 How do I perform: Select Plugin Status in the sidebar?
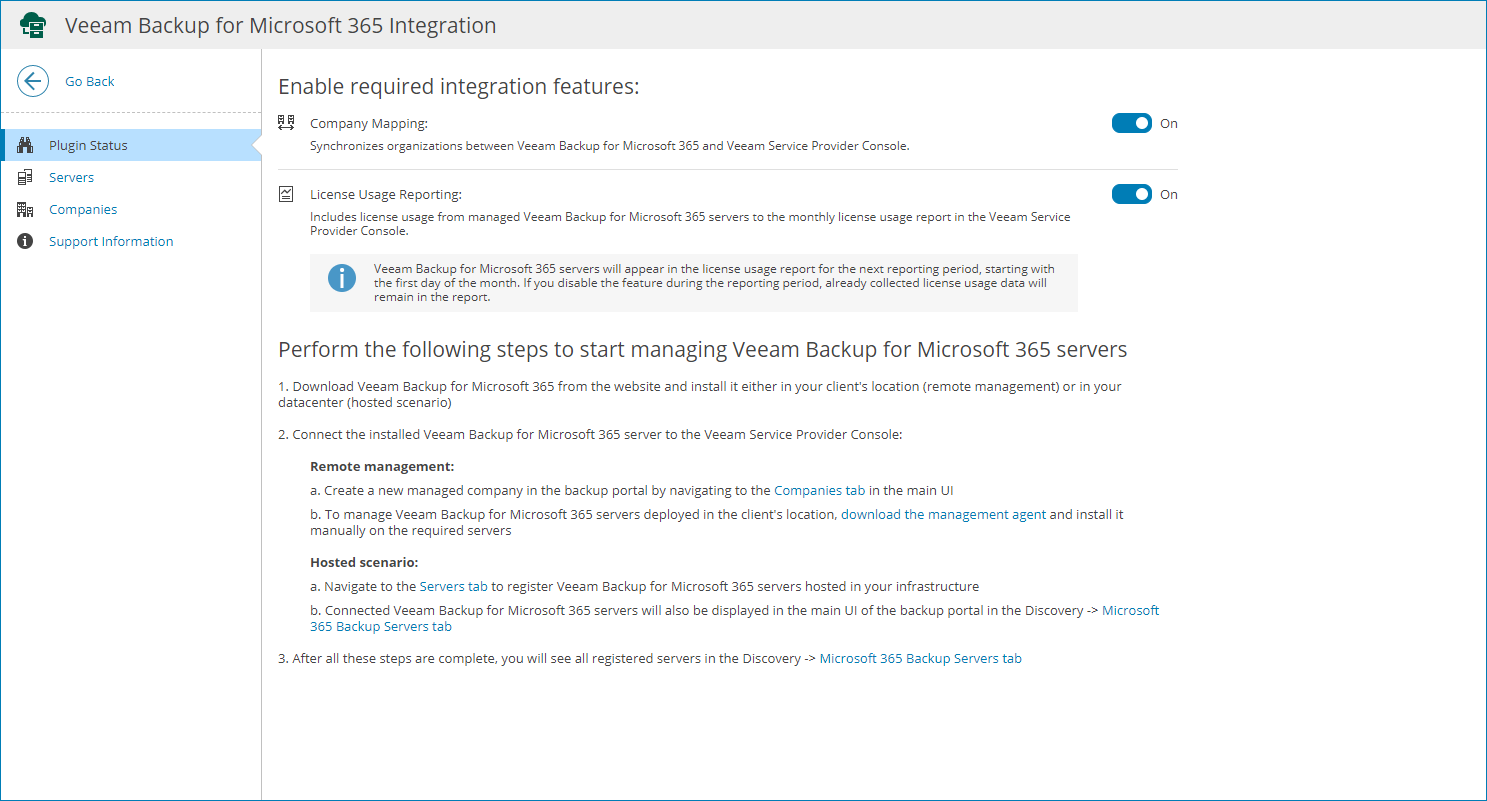pyautogui.click(x=88, y=146)
